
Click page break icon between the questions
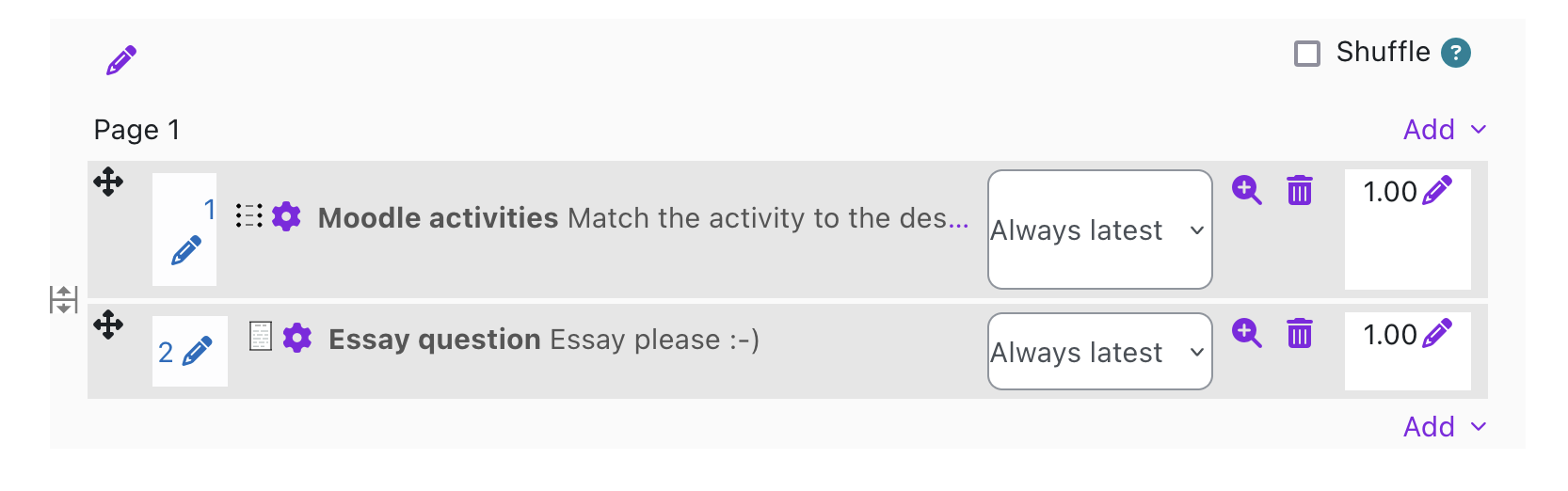[x=63, y=300]
